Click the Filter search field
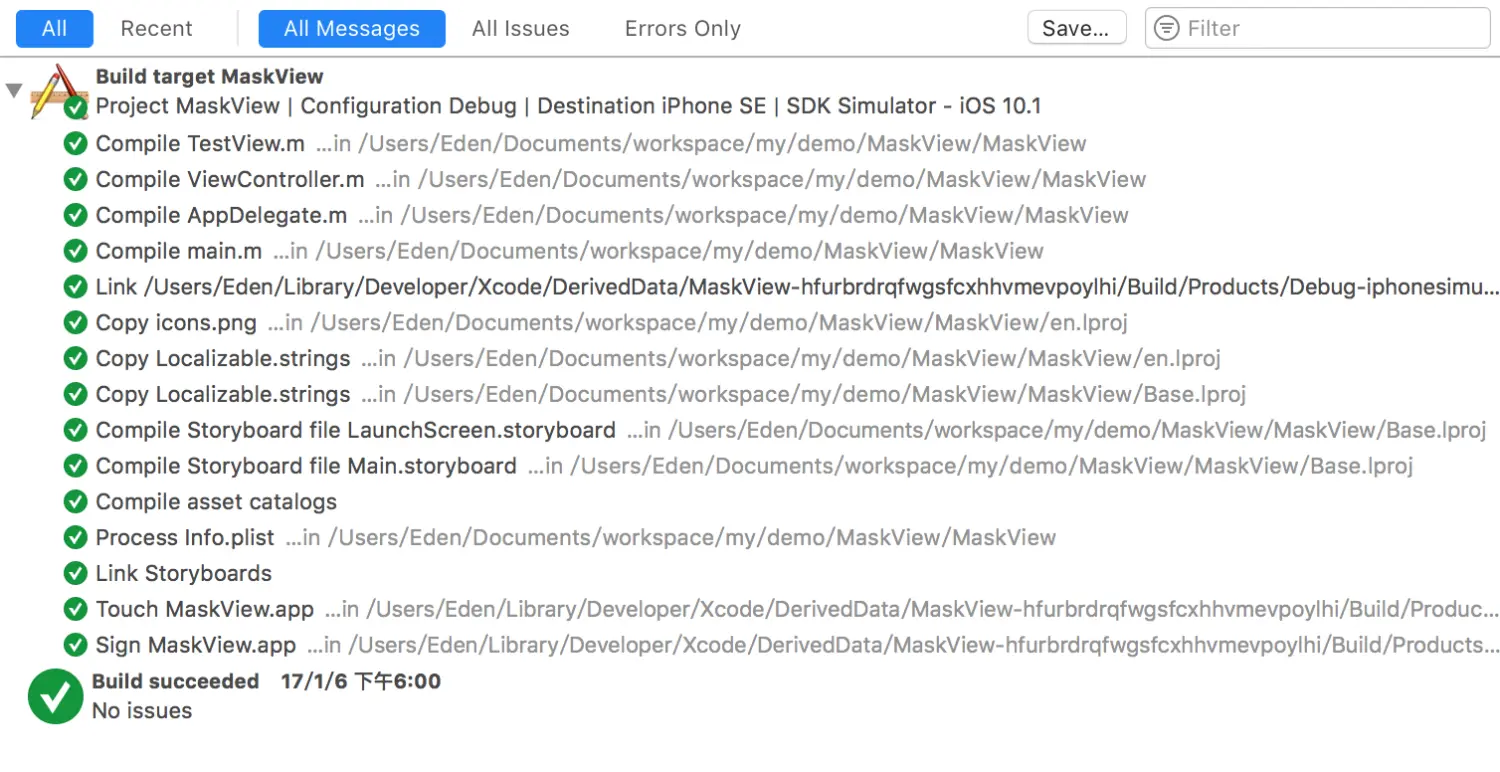Image resolution: width=1500 pixels, height=772 pixels. (1317, 28)
